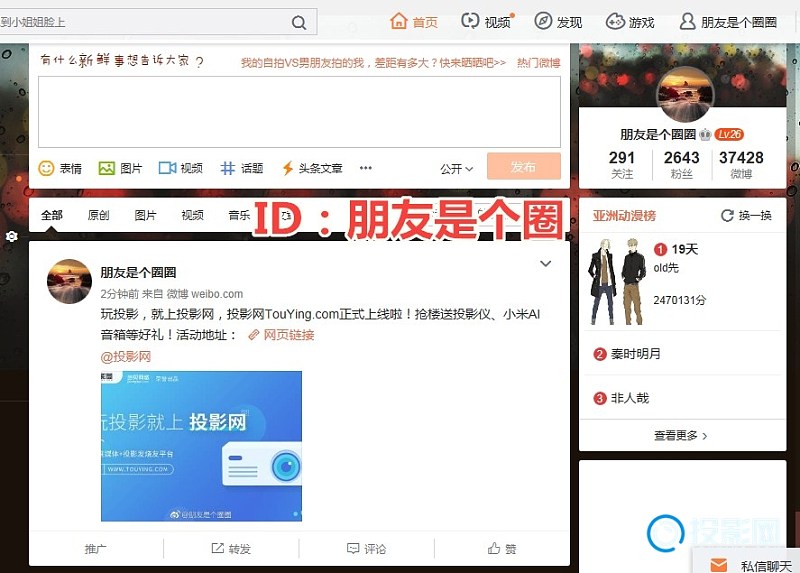Add hashtag with 话题 icon

coord(228,168)
